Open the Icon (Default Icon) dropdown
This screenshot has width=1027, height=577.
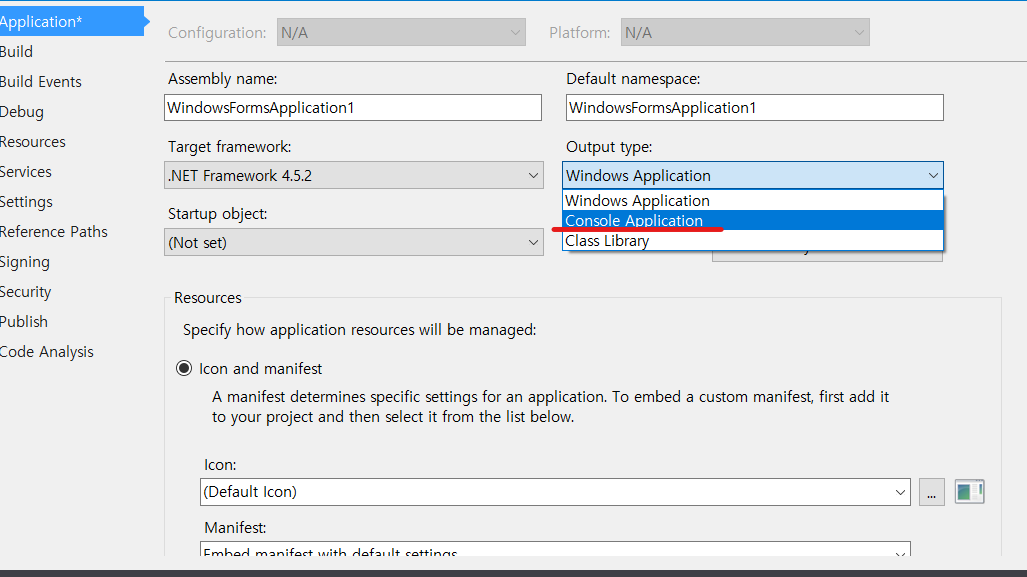click(x=555, y=492)
